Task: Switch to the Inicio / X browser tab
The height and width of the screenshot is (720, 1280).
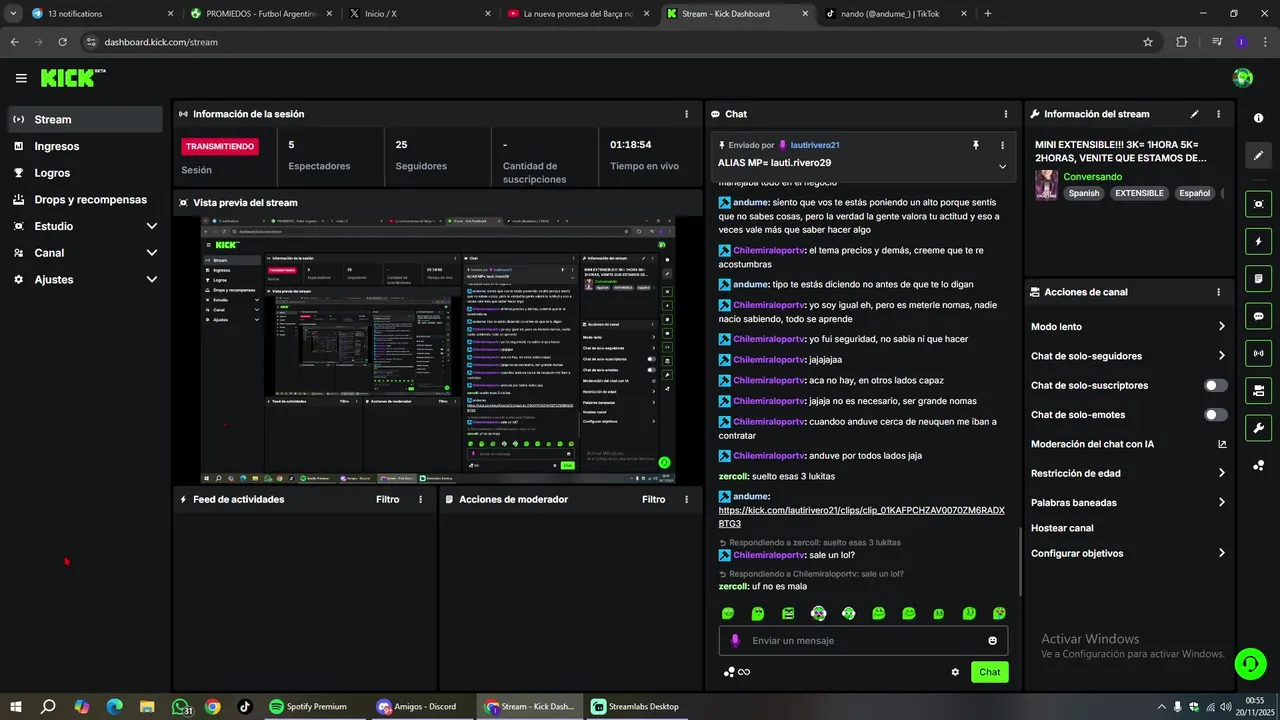Action: [418, 14]
